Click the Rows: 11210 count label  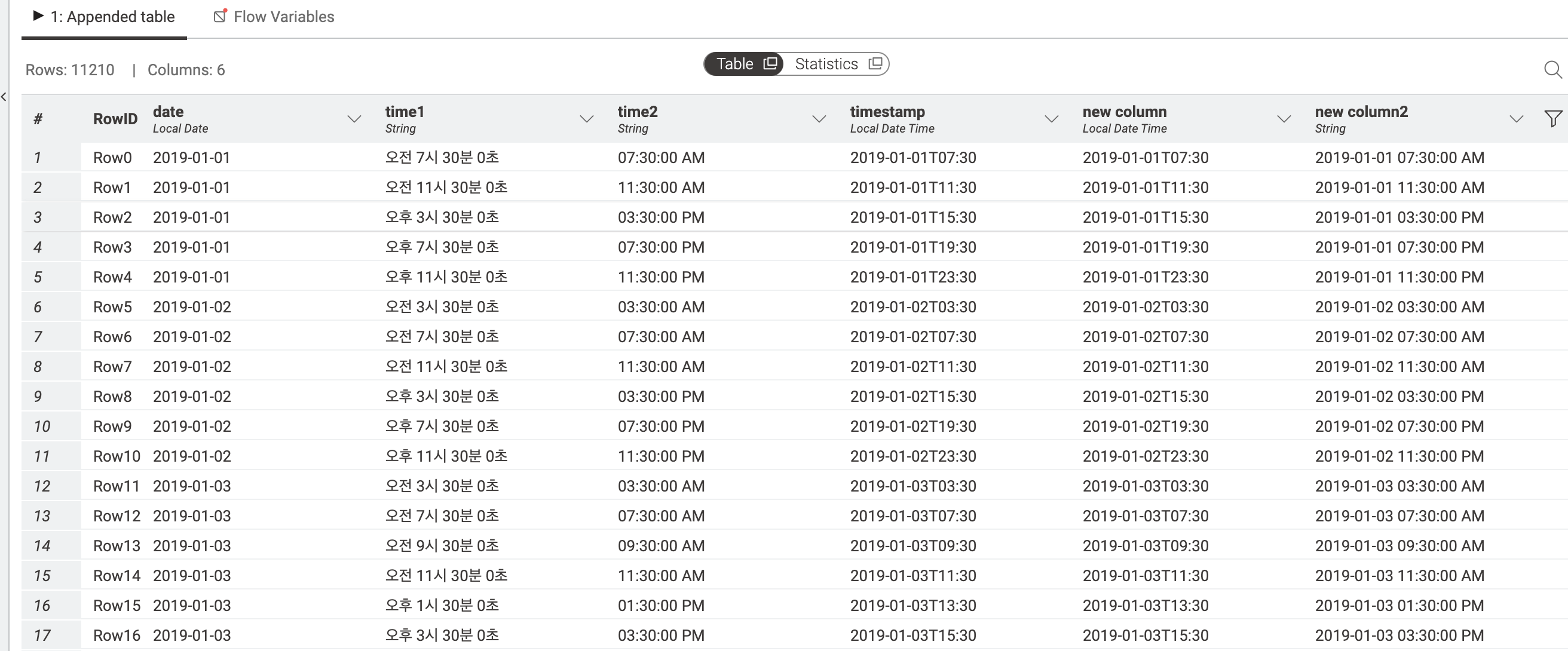coord(70,70)
